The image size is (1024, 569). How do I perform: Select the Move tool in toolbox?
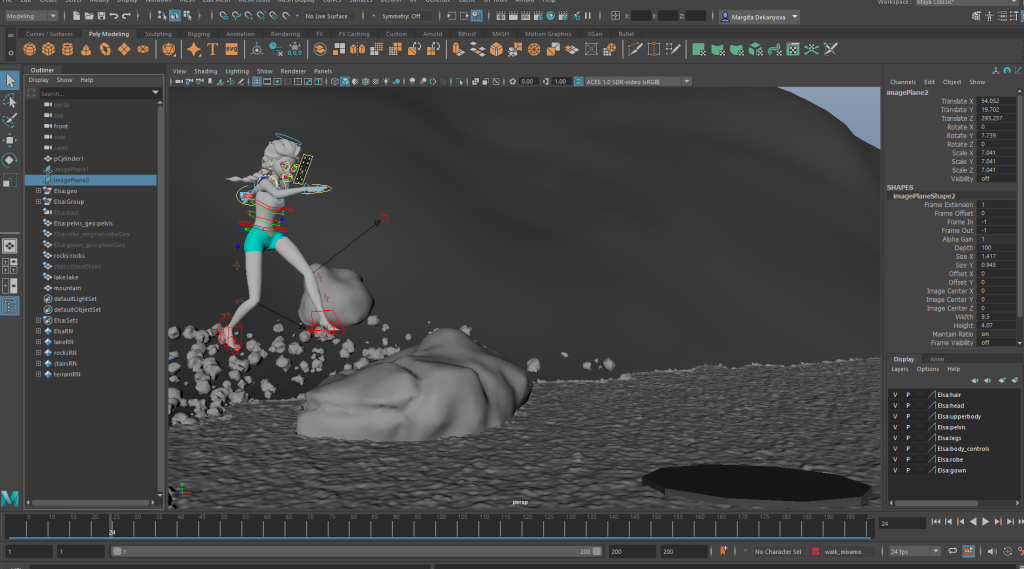coord(10,140)
